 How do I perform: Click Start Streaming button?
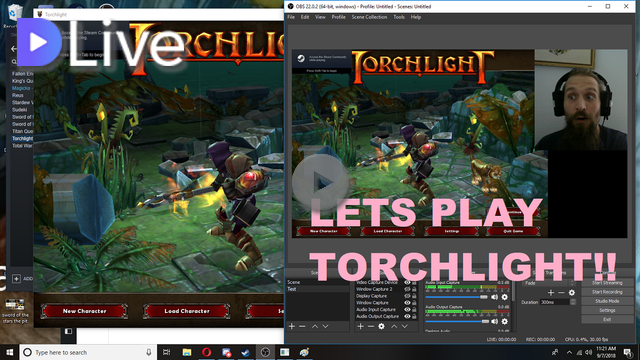point(607,282)
